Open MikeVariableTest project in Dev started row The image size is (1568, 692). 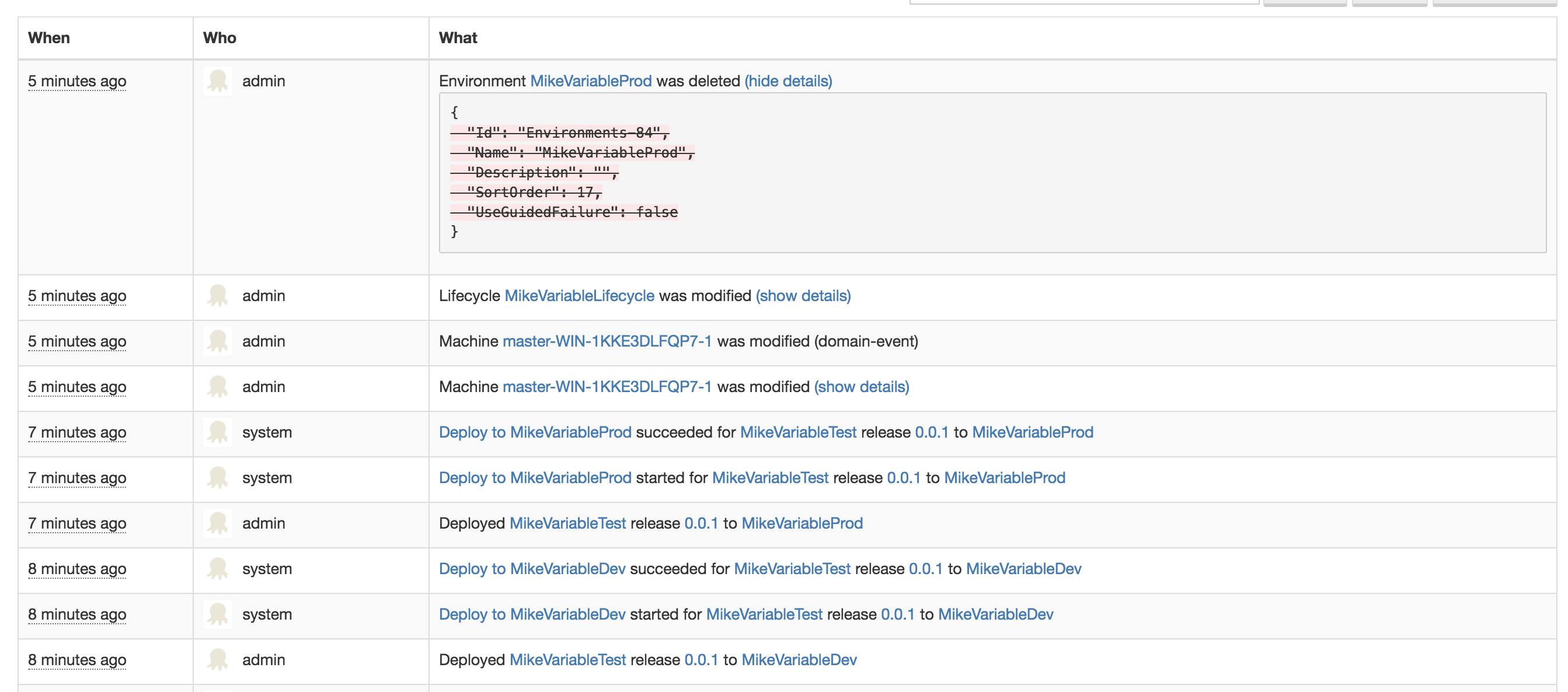[x=764, y=614]
